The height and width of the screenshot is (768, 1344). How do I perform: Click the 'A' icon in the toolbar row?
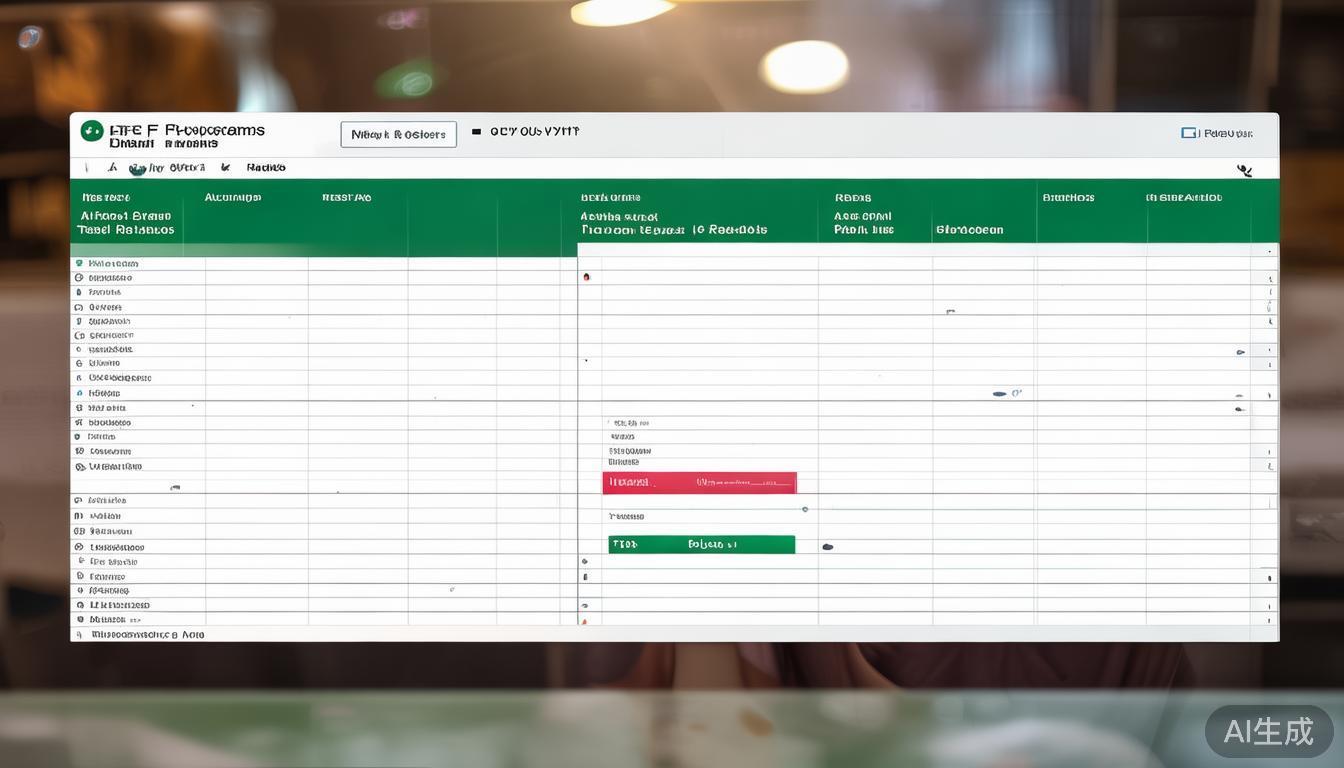click(x=113, y=168)
